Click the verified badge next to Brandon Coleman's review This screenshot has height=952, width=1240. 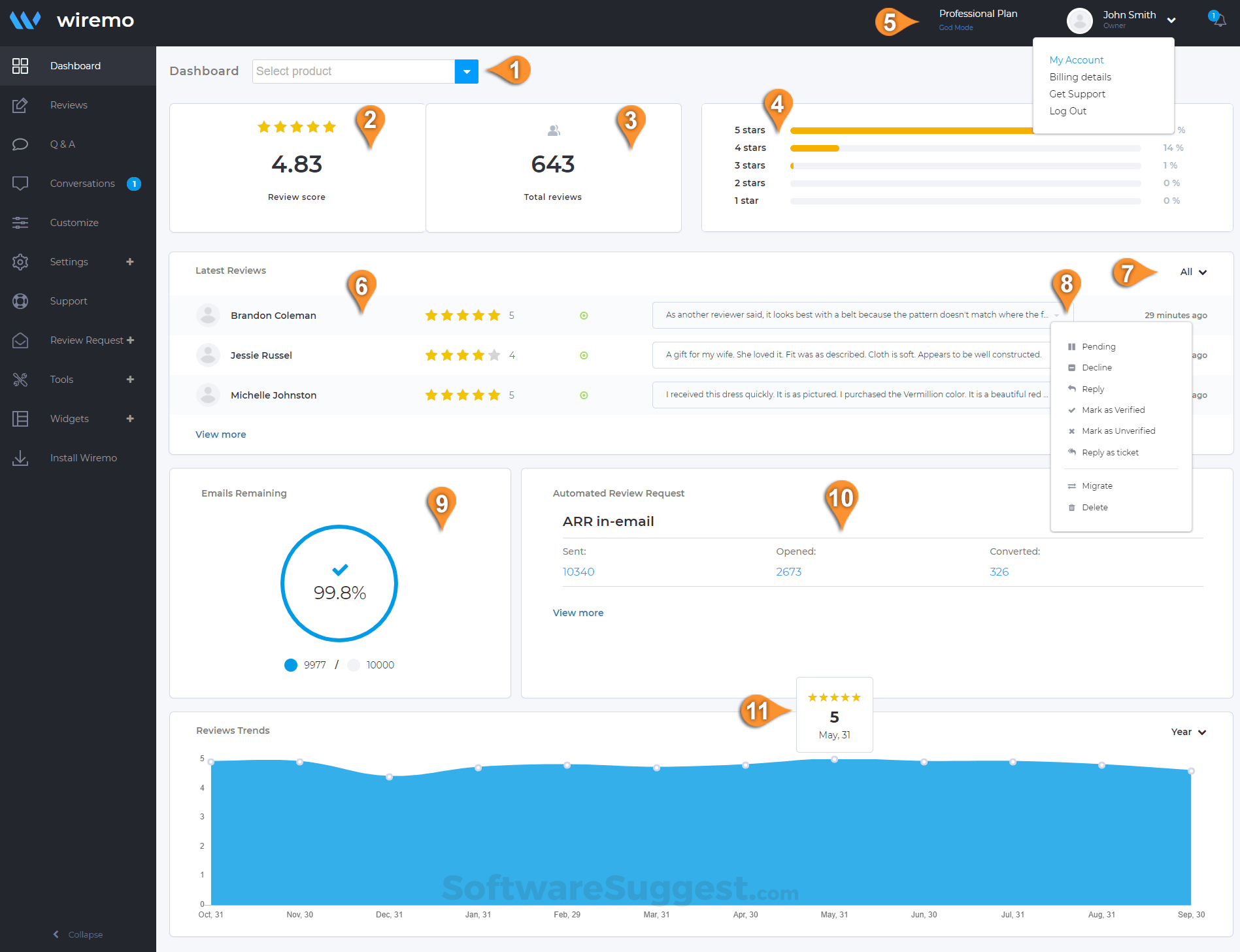tap(584, 315)
